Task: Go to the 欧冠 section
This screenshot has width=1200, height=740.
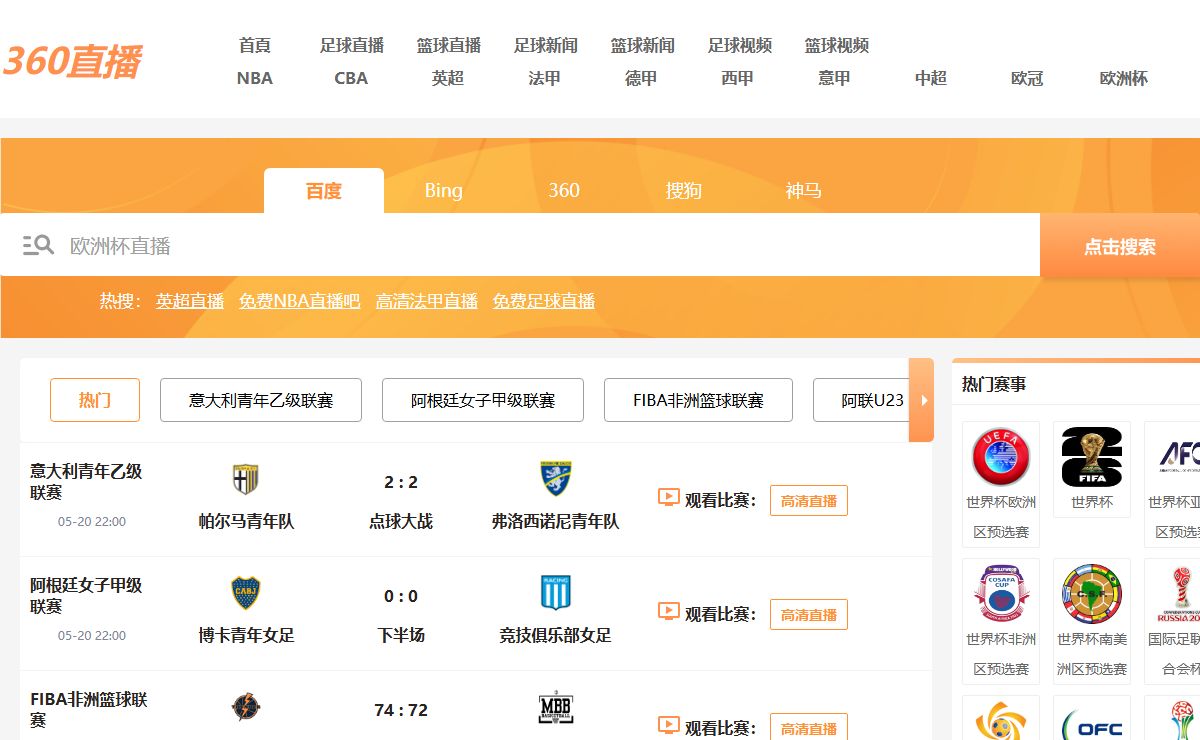Action: click(x=1027, y=78)
